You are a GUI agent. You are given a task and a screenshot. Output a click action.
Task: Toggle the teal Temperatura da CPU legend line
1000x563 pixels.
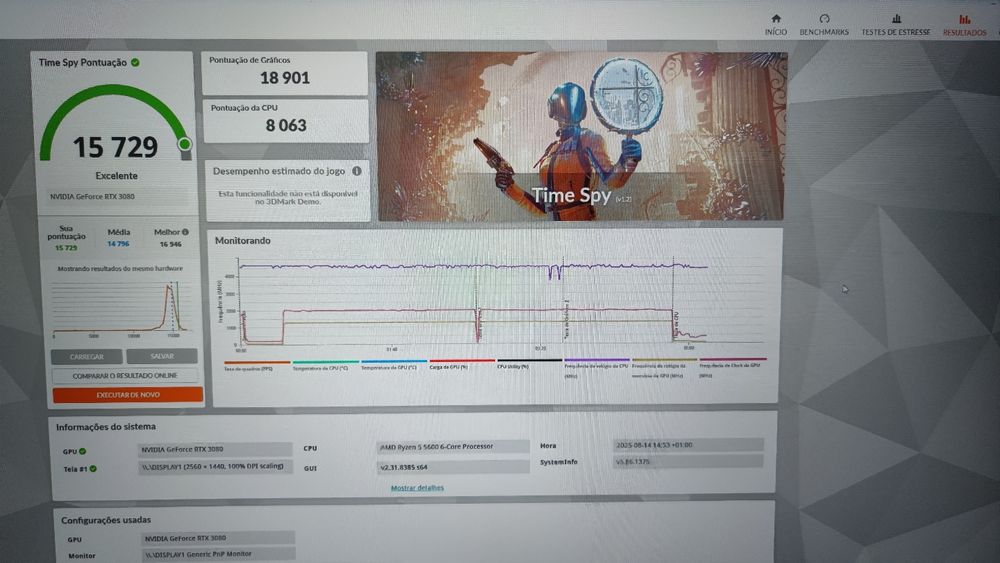(x=325, y=362)
